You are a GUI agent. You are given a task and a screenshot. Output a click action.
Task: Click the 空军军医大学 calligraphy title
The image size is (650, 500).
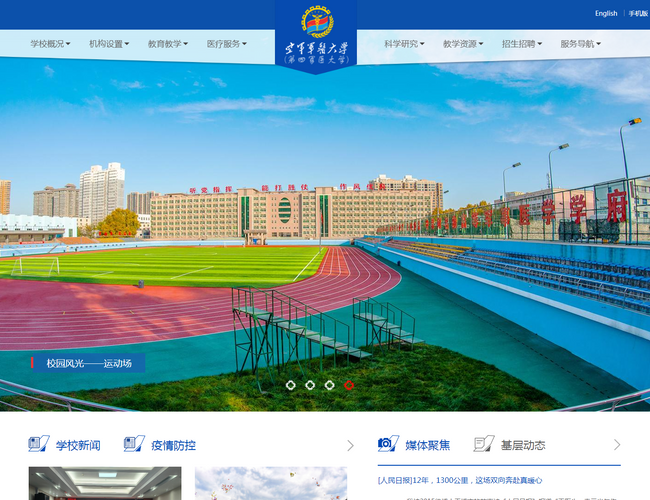click(316, 49)
